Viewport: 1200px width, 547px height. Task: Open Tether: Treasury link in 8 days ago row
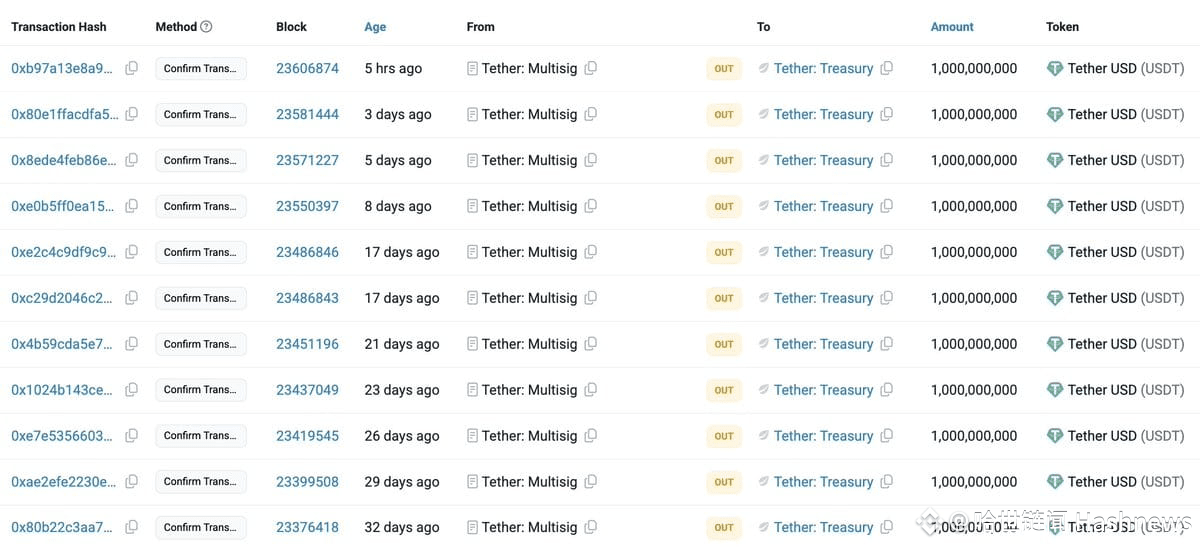pyautogui.click(x=823, y=206)
